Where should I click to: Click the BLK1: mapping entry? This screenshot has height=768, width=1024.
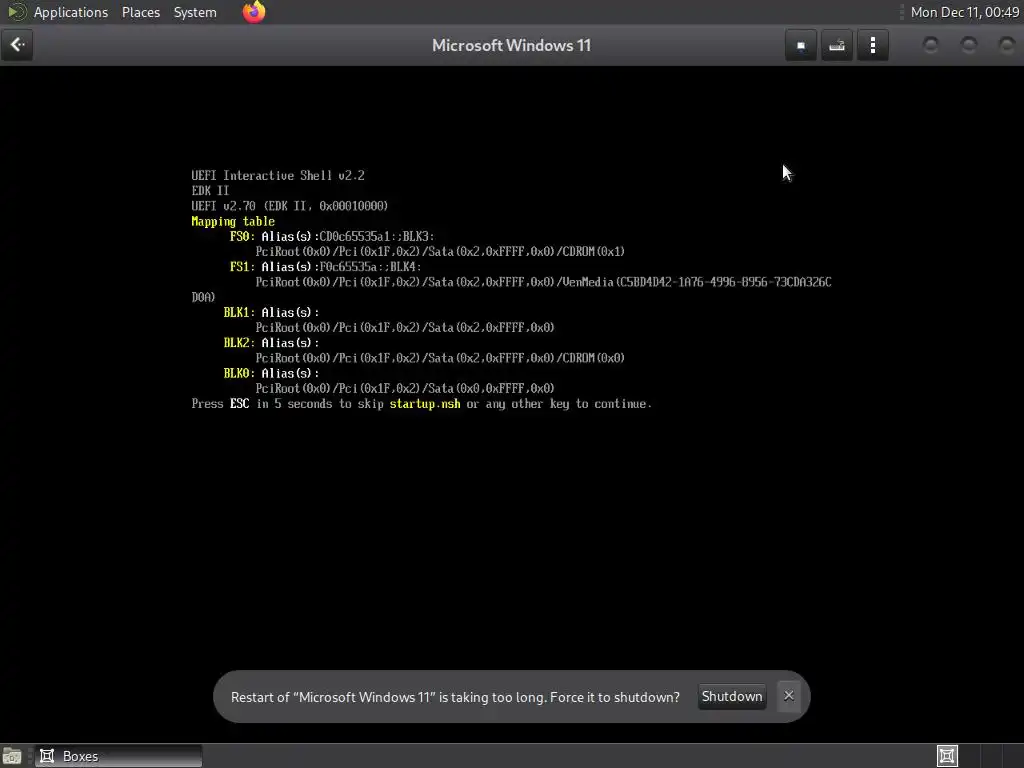coord(238,312)
